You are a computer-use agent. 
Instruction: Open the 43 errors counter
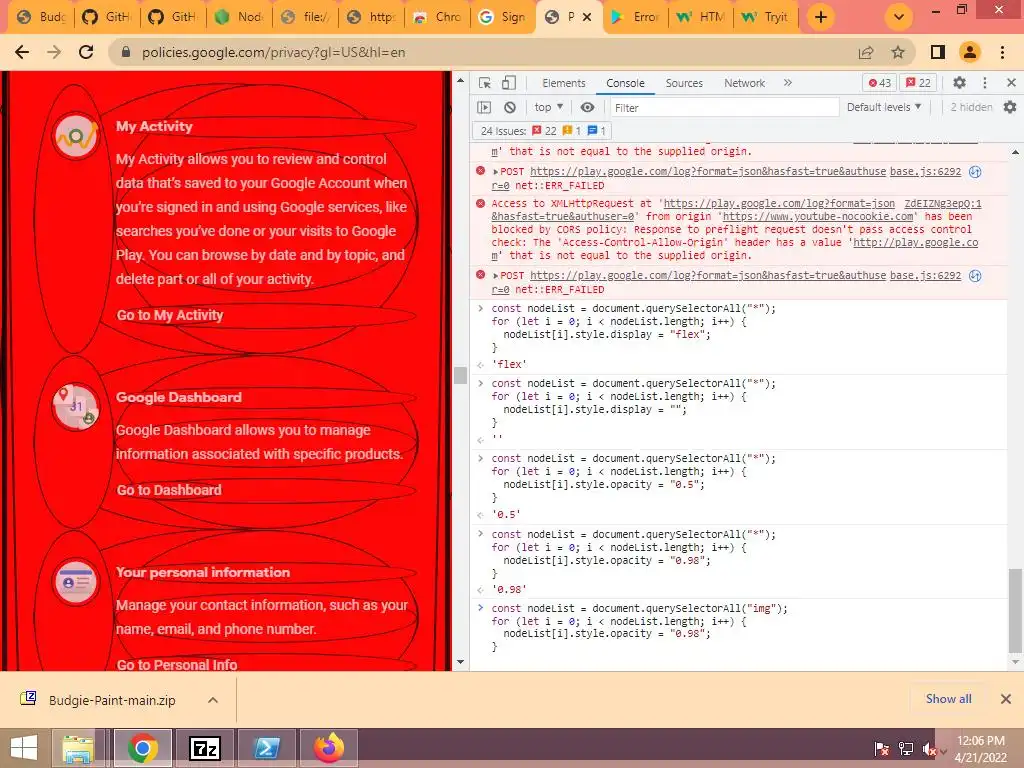880,83
